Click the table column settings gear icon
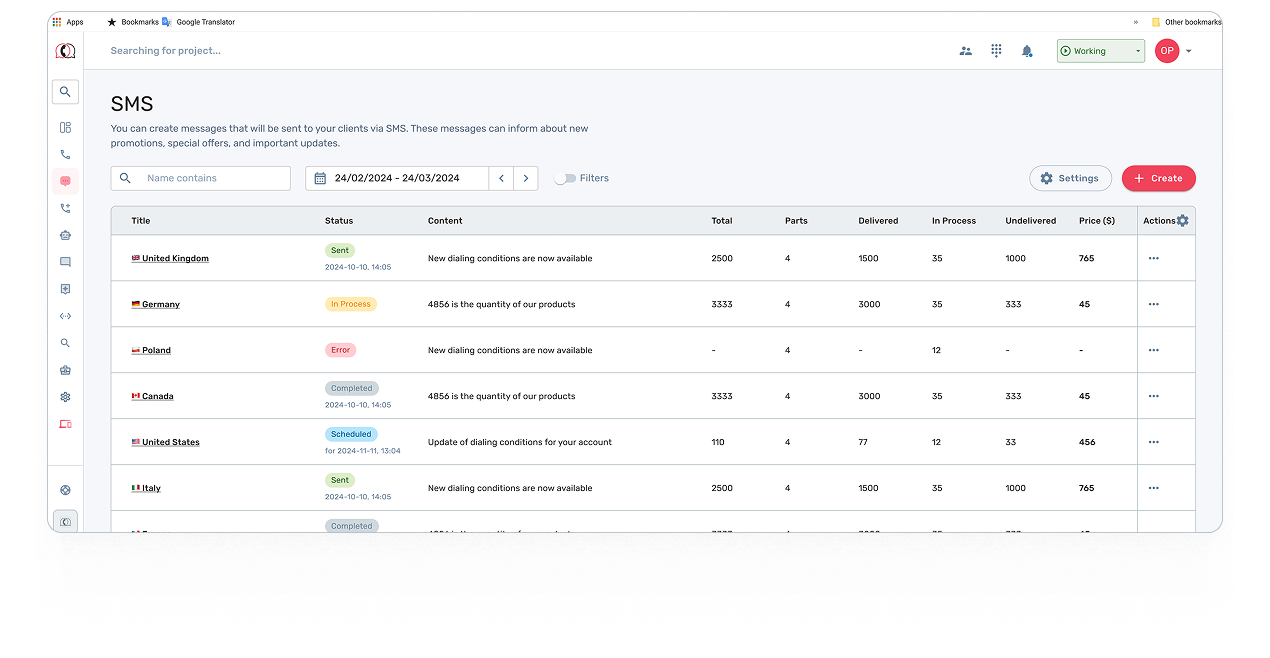1270x658 pixels. [x=1183, y=221]
